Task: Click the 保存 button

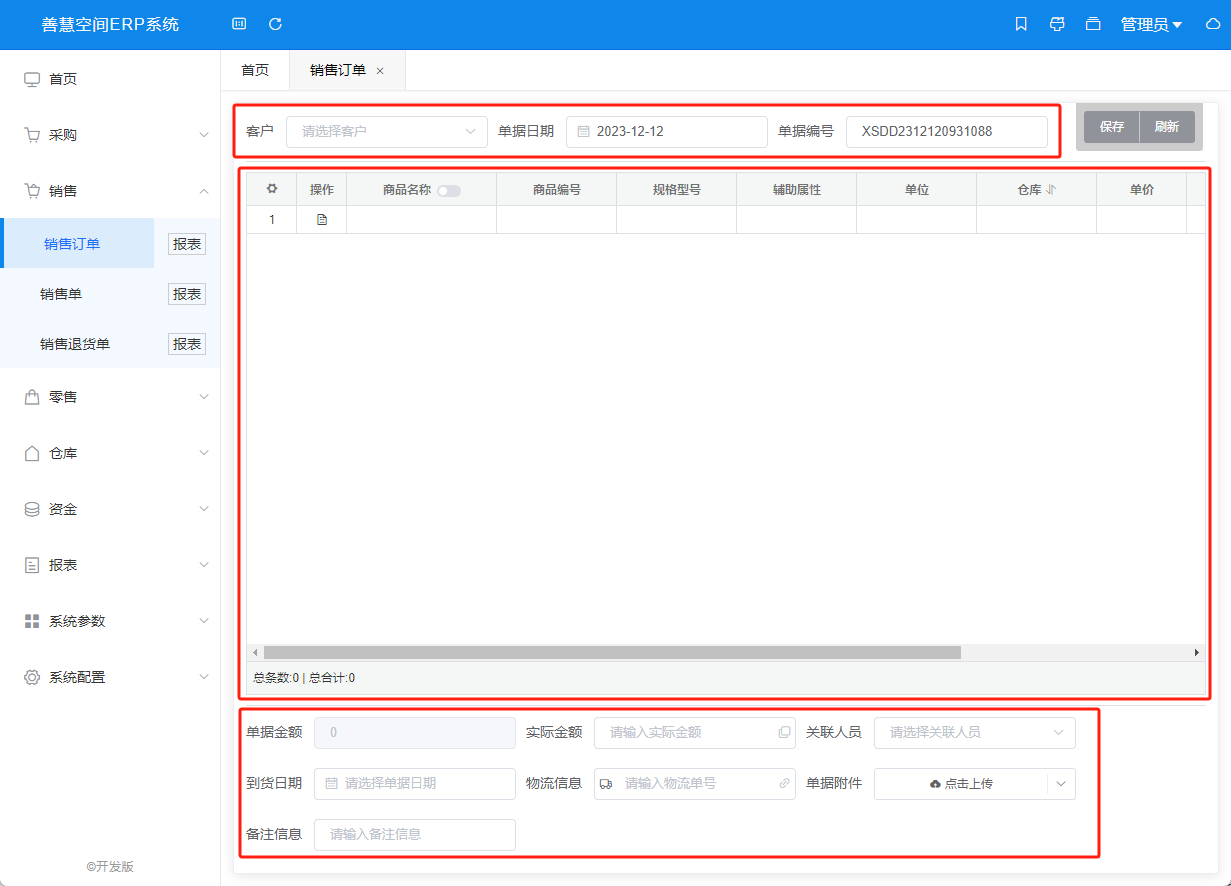Action: click(1111, 127)
